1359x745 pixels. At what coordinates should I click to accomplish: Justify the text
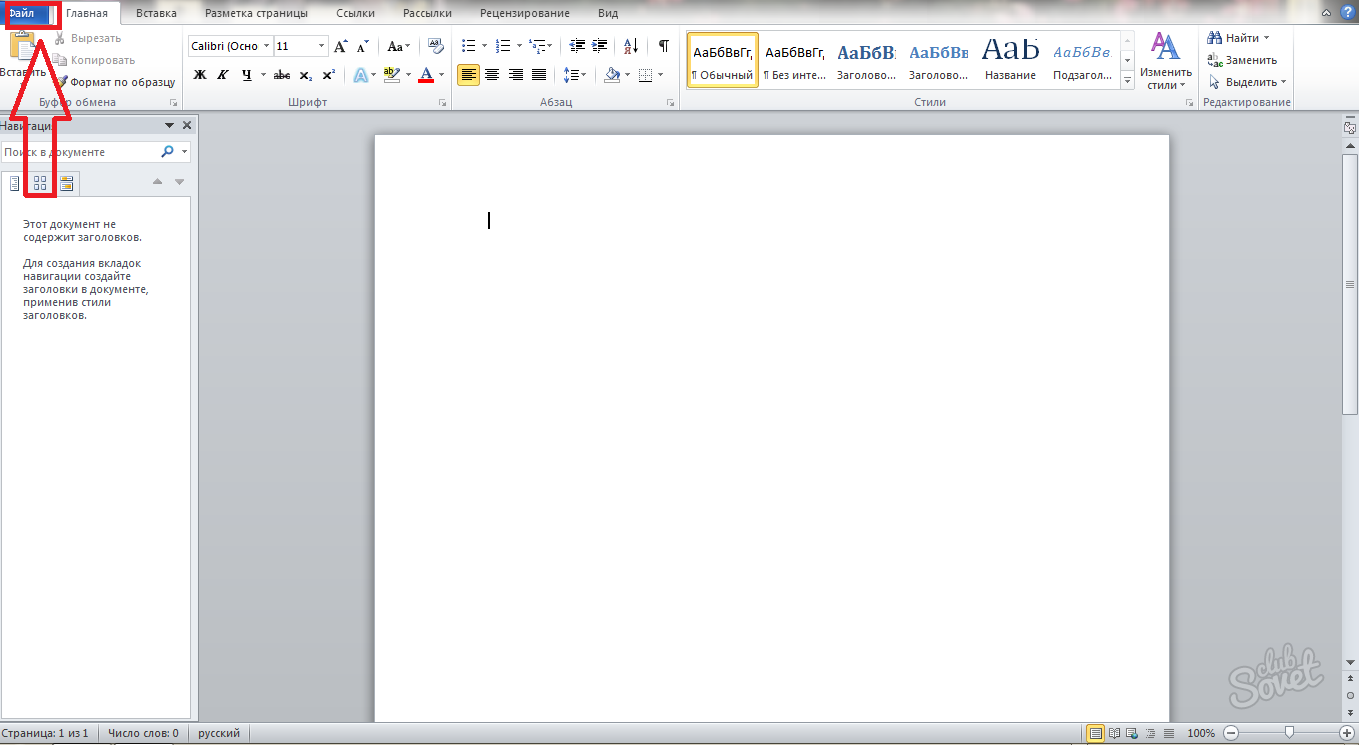point(539,74)
